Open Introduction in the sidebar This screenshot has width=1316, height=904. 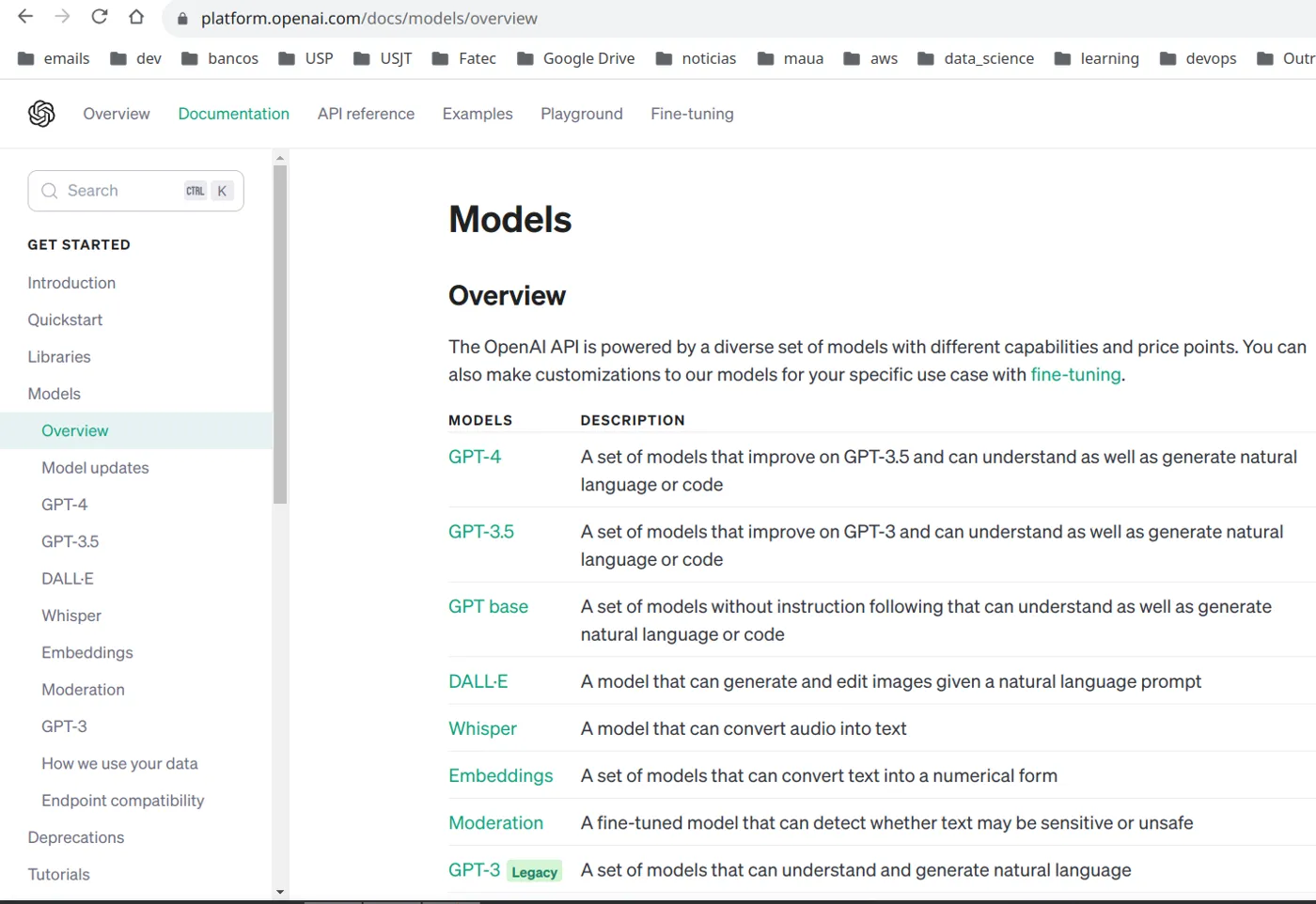pyautogui.click(x=71, y=283)
